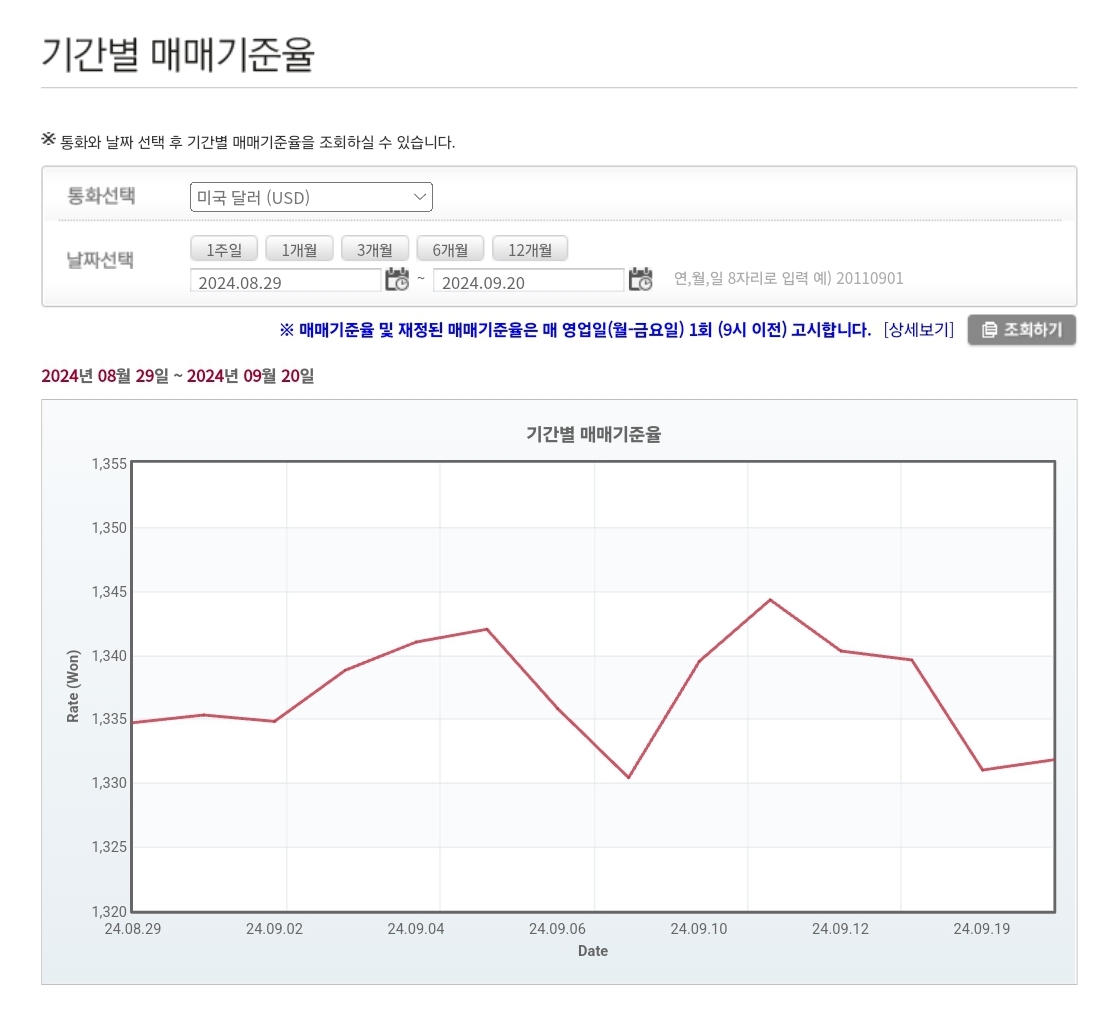1106x1013 pixels.
Task: Select the 3개월 period button
Action: (x=375, y=249)
